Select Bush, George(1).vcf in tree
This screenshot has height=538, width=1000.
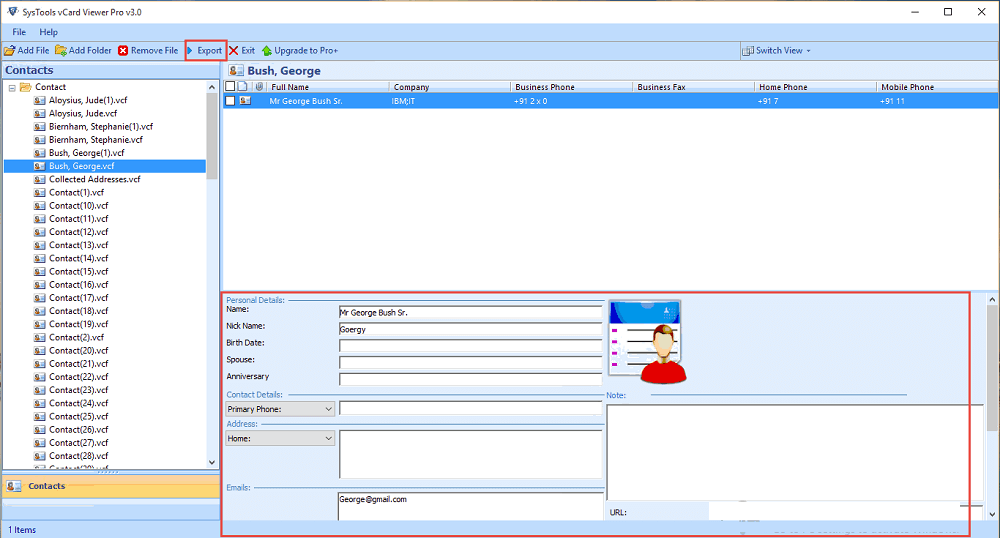tap(87, 153)
